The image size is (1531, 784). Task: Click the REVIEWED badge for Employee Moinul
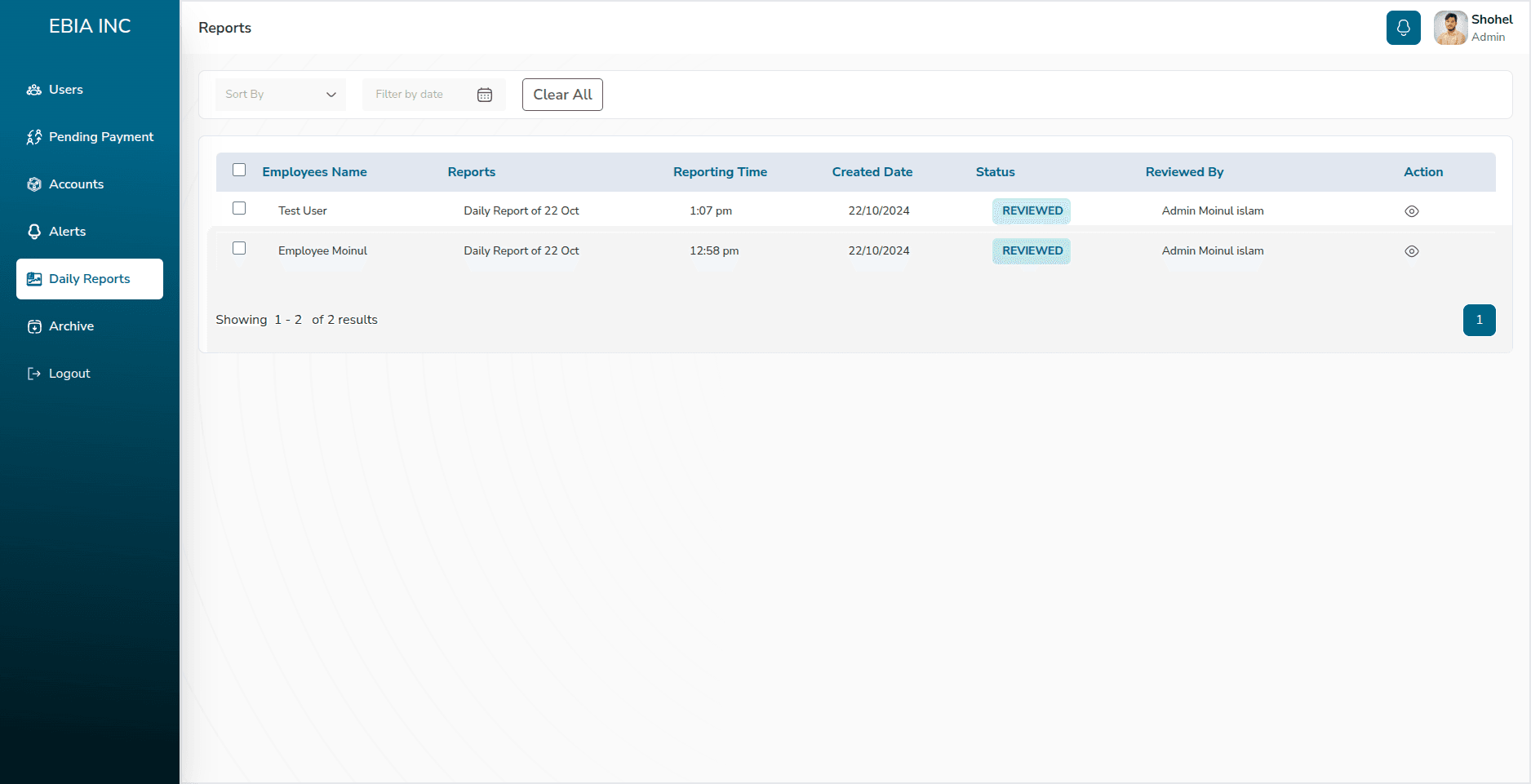tap(1032, 250)
